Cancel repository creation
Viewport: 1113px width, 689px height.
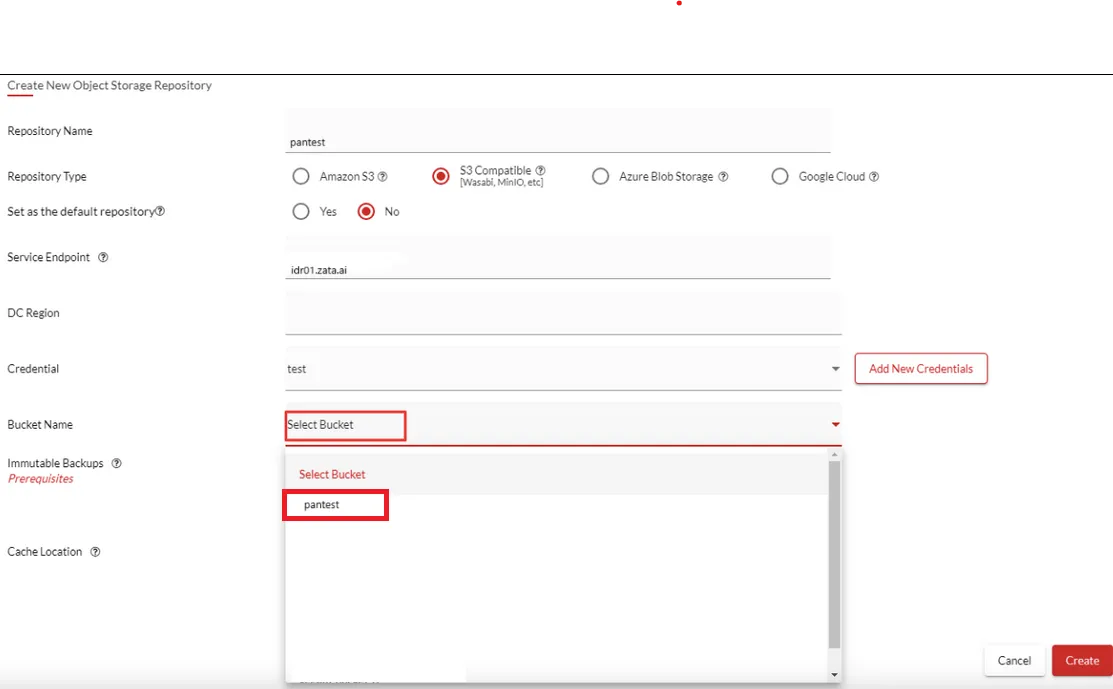click(x=1014, y=660)
